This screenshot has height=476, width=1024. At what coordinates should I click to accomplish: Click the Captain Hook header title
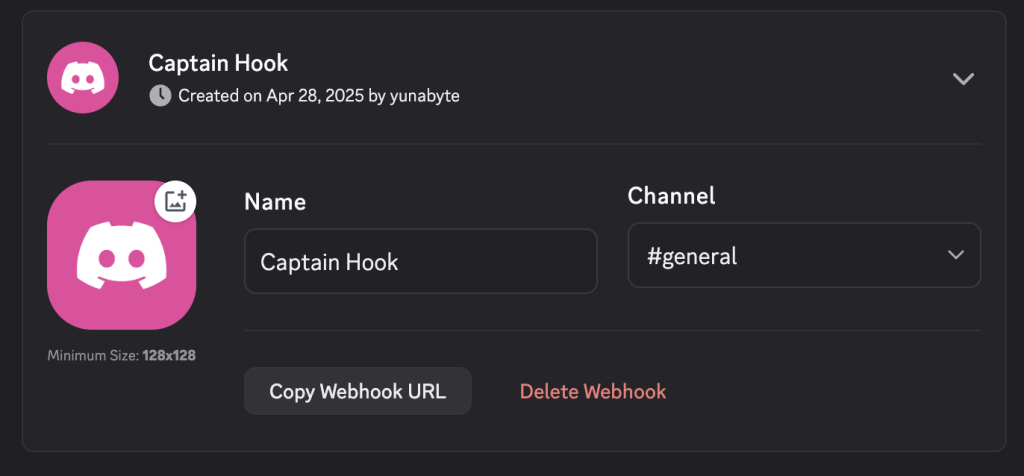click(x=218, y=63)
